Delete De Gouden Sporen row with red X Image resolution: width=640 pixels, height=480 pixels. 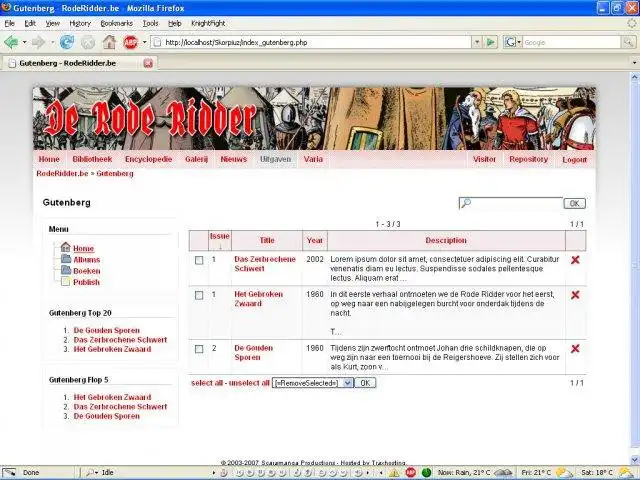click(575, 349)
